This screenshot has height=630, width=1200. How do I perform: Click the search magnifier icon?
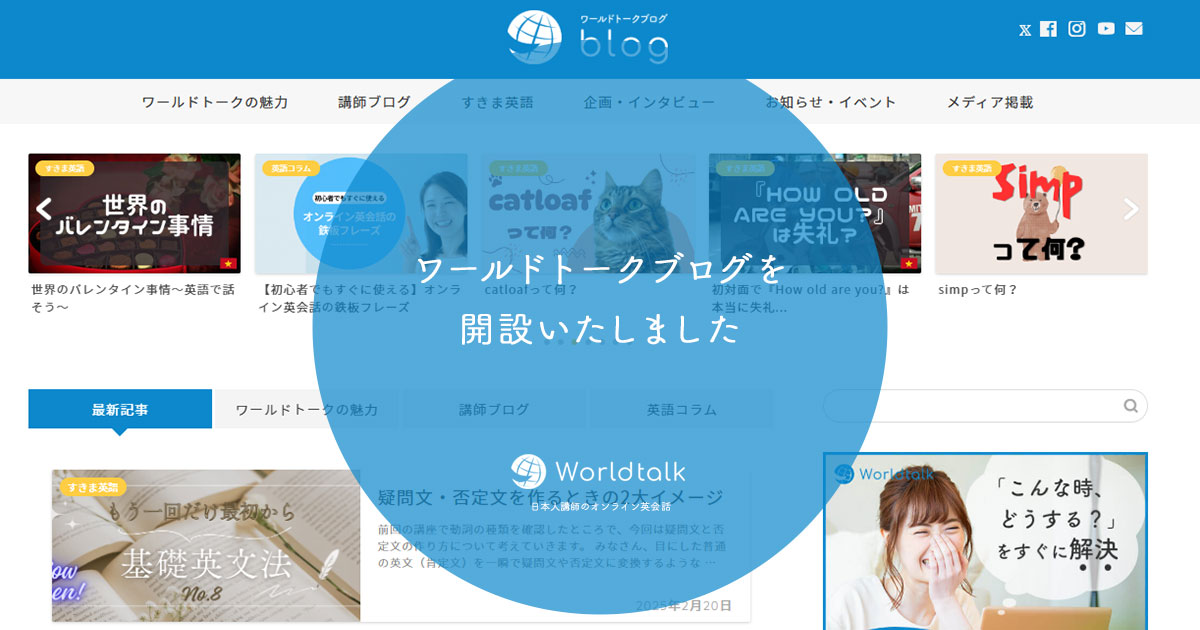tap(1131, 406)
